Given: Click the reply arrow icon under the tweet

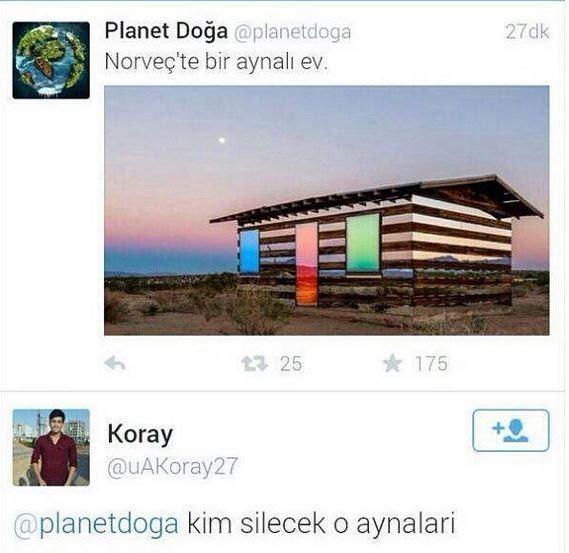Looking at the screenshot, I should pyautogui.click(x=115, y=363).
